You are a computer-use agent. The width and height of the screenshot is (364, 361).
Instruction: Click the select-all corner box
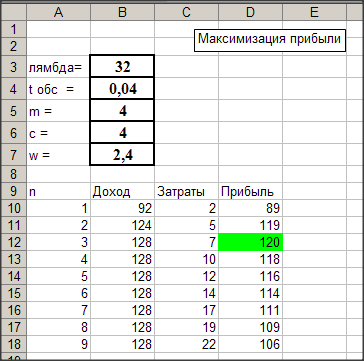point(13,13)
